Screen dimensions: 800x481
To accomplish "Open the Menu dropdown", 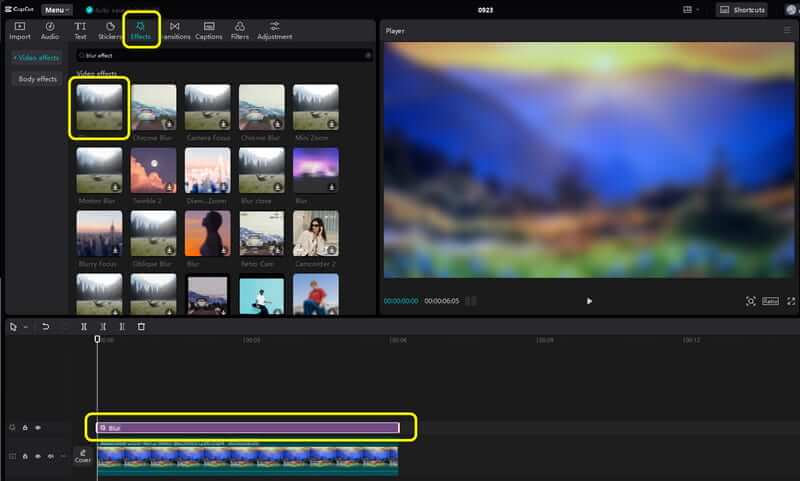I will click(56, 9).
